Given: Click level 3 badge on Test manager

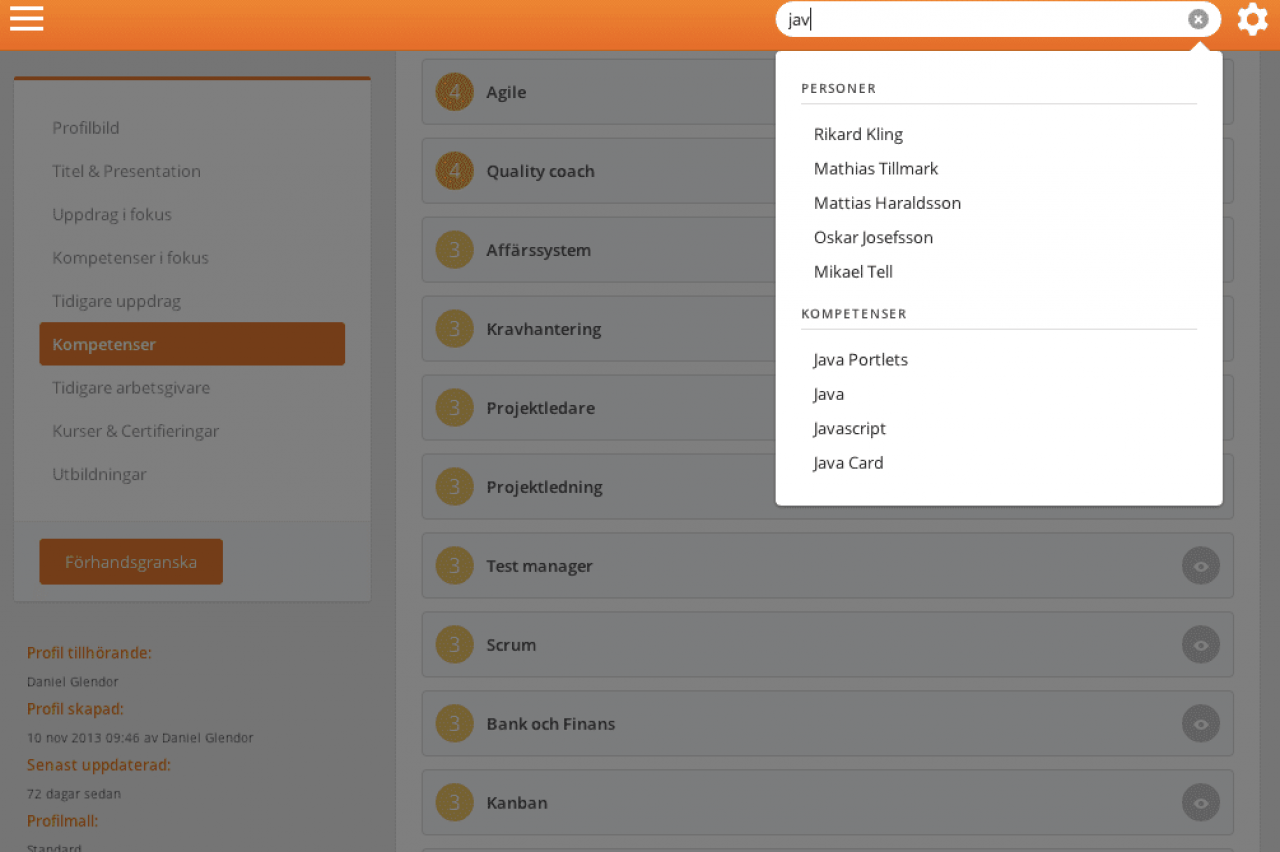Looking at the screenshot, I should click(455, 566).
